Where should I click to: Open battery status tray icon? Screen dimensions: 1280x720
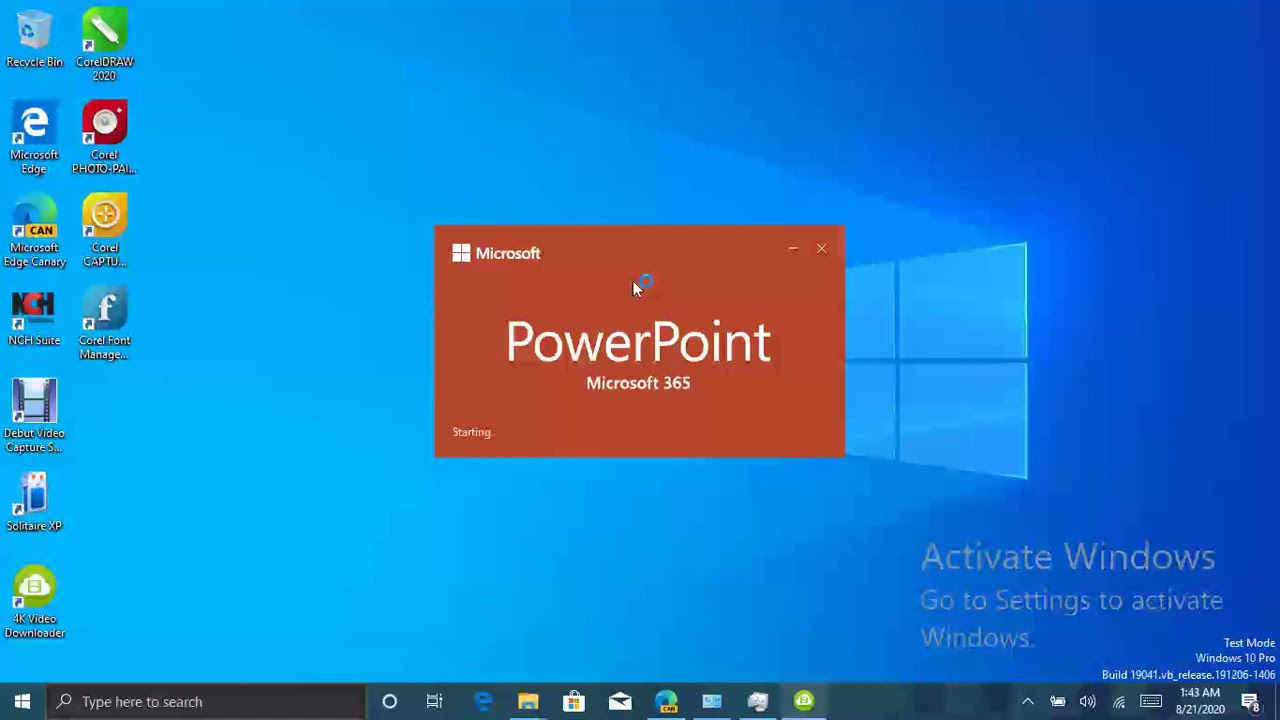(x=1057, y=701)
